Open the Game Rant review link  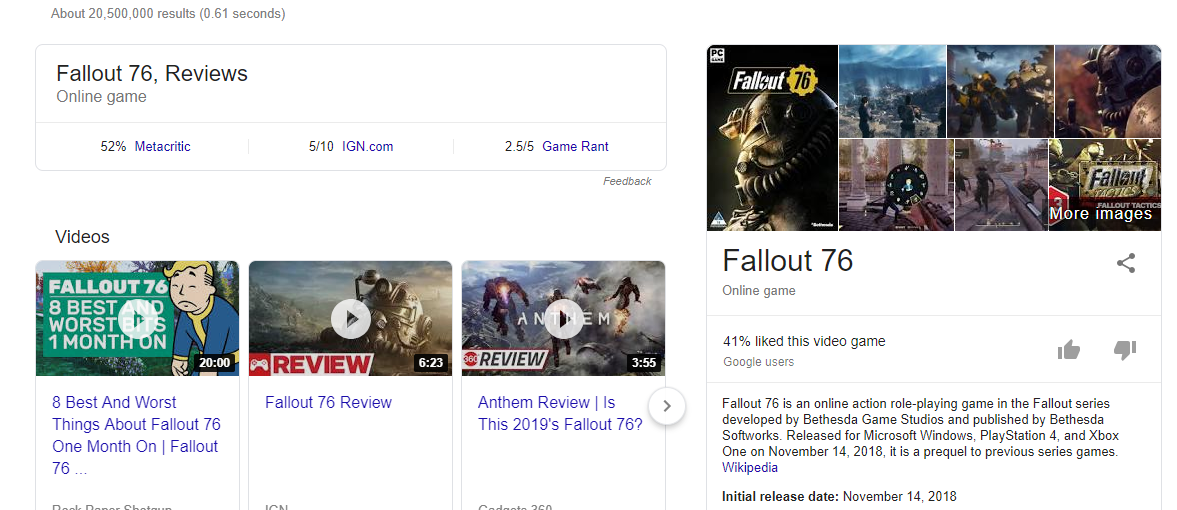point(576,146)
